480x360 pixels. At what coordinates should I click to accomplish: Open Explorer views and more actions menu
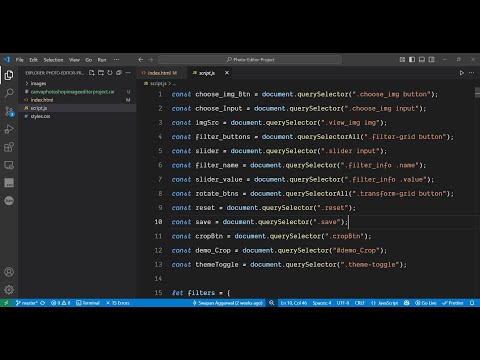[x=128, y=73]
